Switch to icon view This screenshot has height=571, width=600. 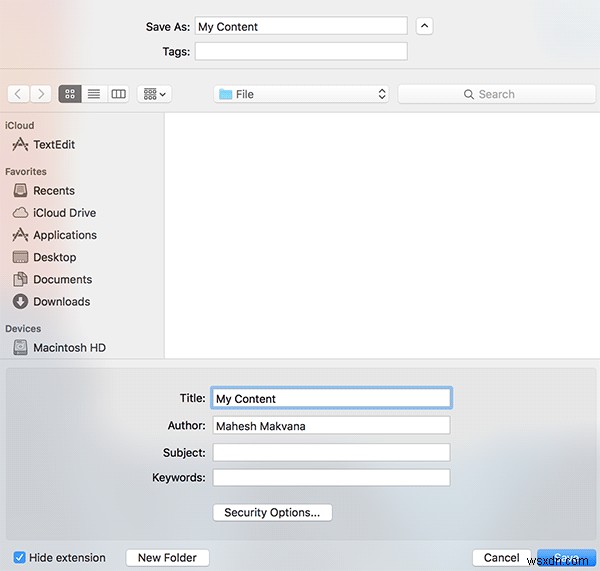(x=70, y=94)
